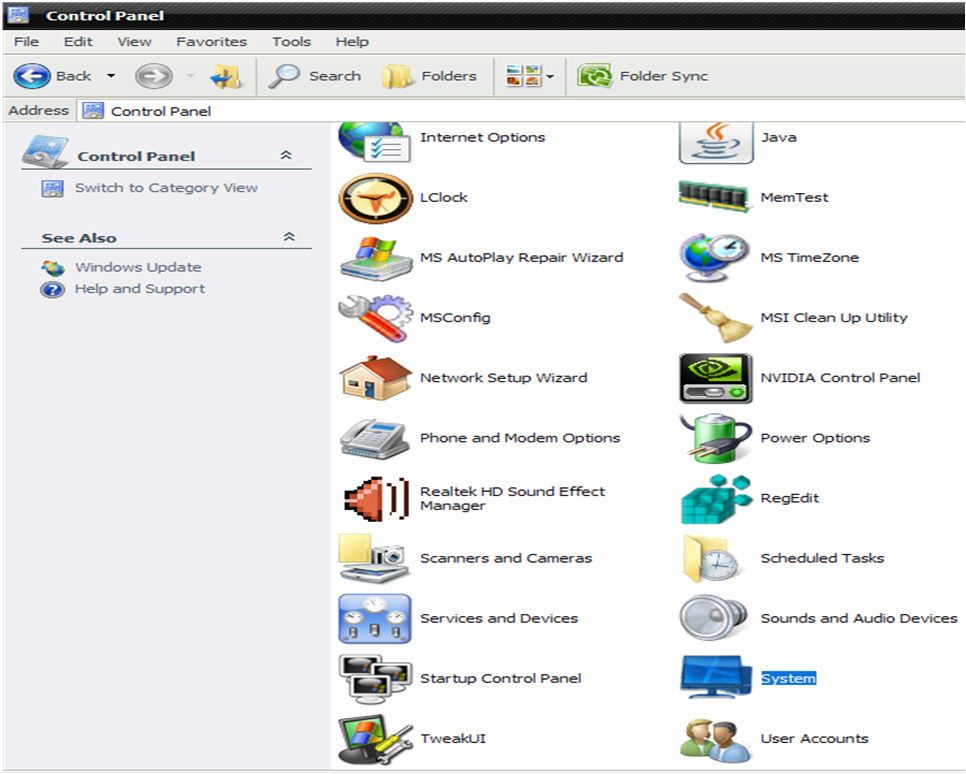Image resolution: width=966 pixels, height=774 pixels.
Task: Open the RegEdit cubes icon
Action: point(716,499)
